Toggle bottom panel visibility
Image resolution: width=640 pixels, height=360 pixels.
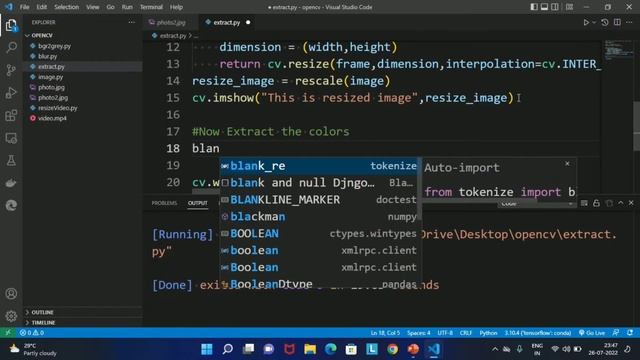click(544, 7)
